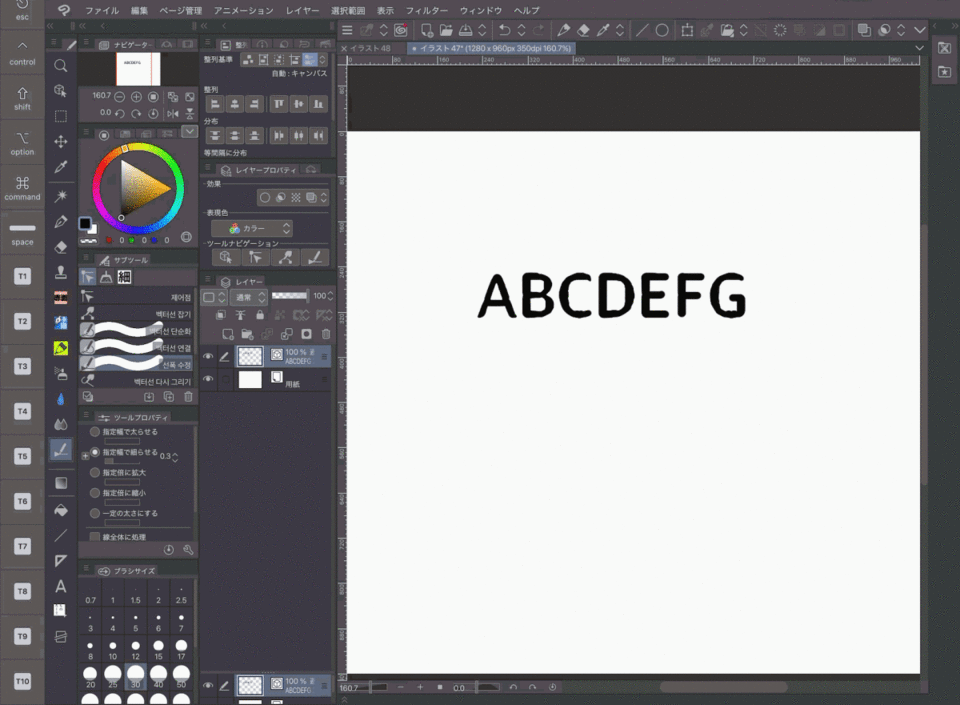Delete layer with trash icon in Layer panel

click(x=326, y=334)
